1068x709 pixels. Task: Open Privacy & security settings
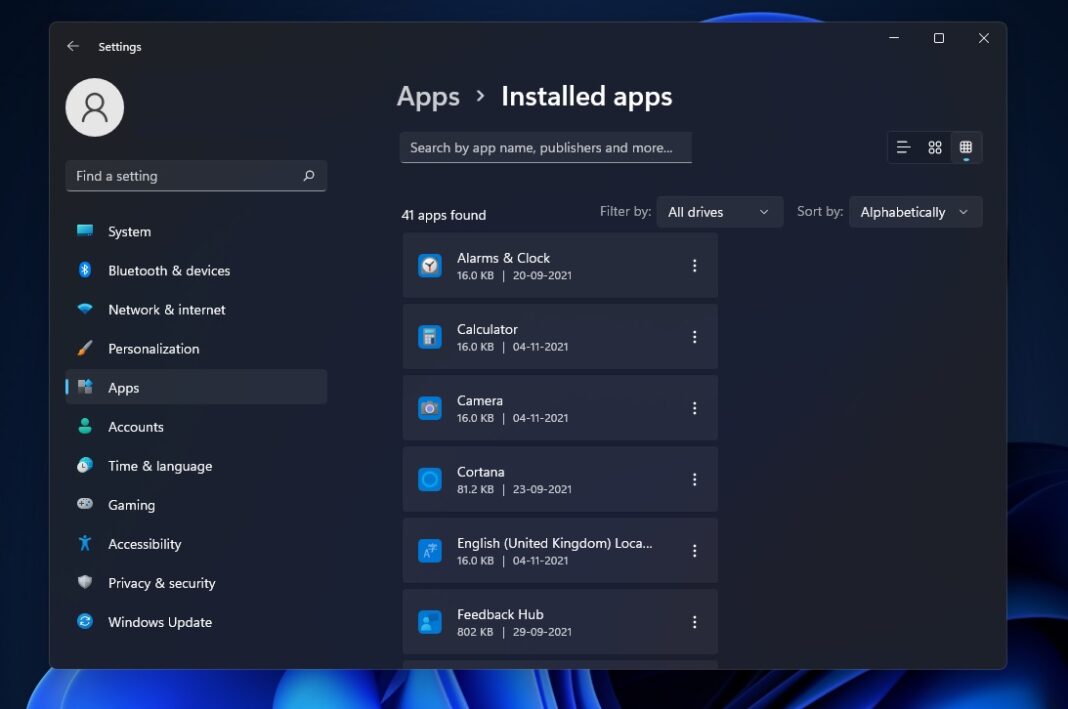(x=161, y=582)
